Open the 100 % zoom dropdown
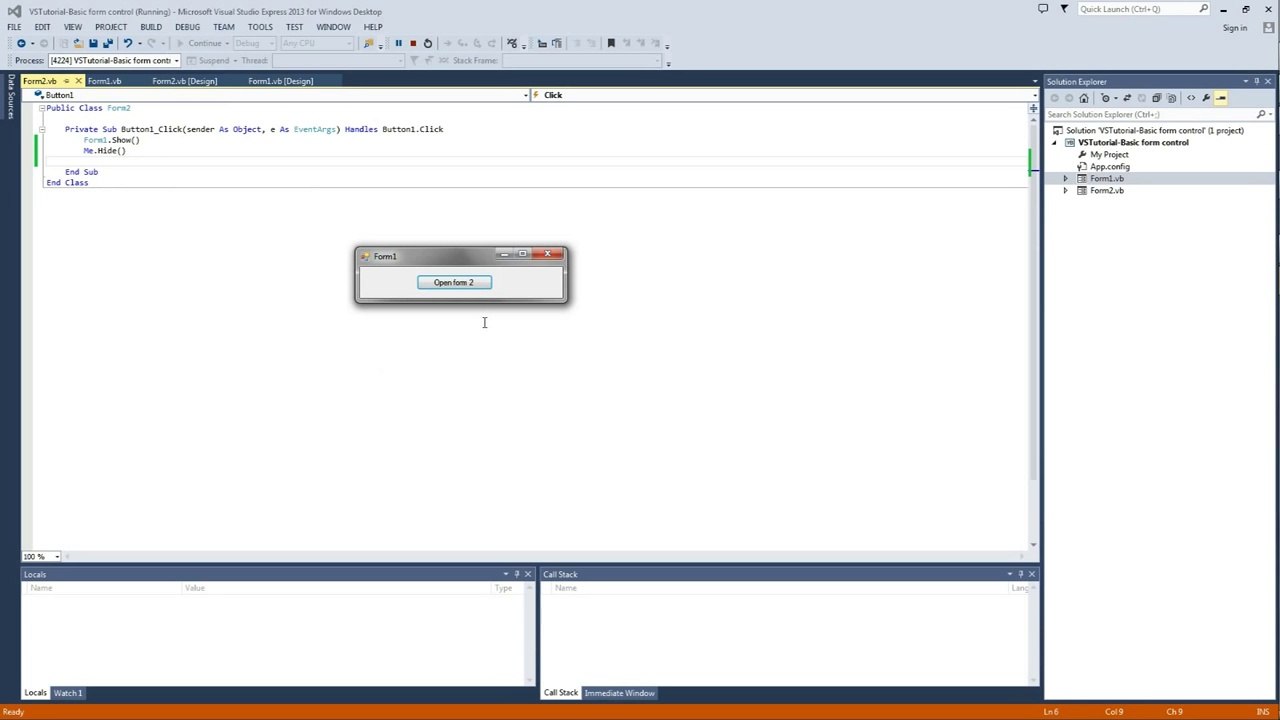 tap(57, 557)
